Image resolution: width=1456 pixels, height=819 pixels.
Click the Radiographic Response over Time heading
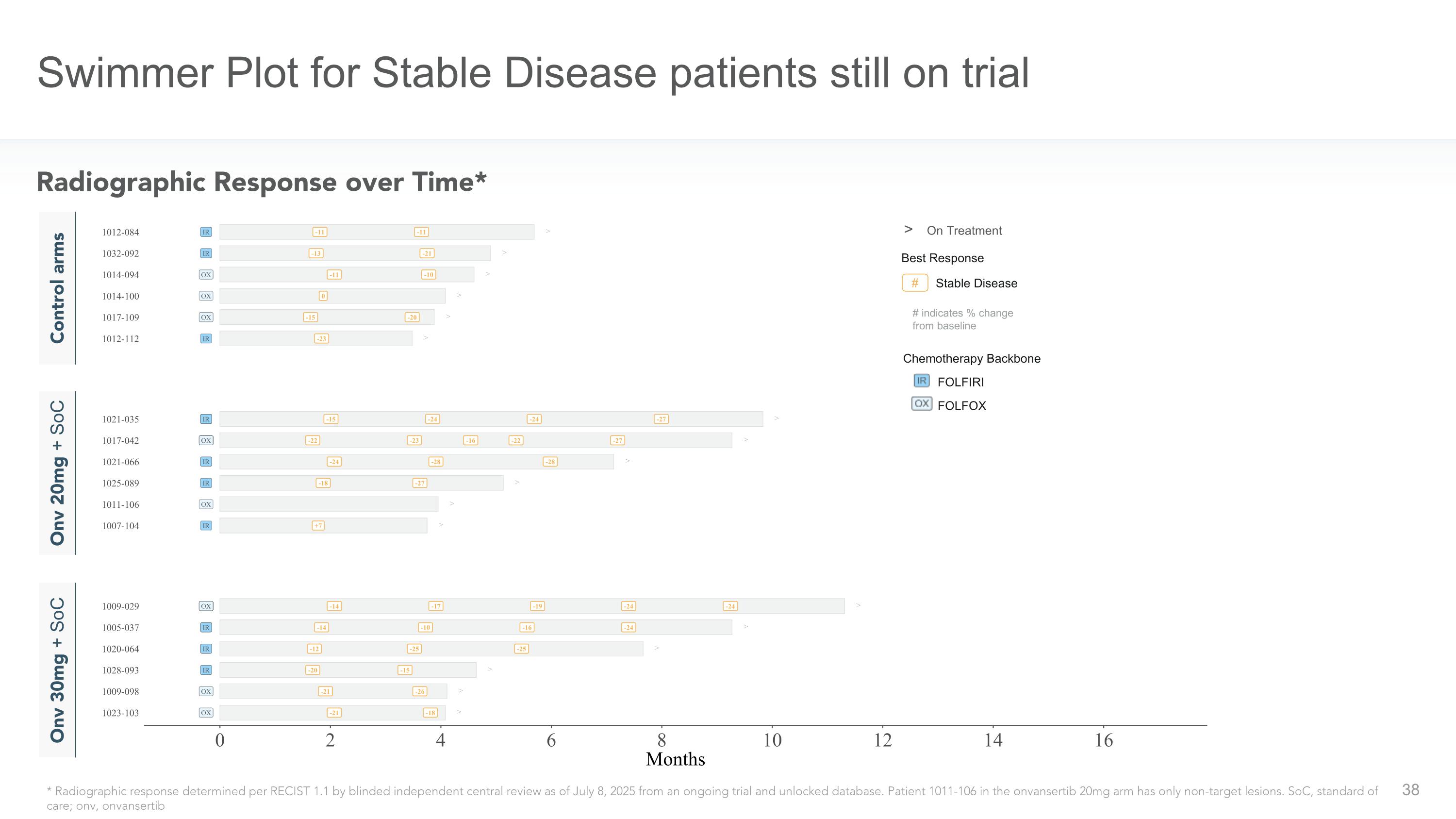[x=261, y=182]
